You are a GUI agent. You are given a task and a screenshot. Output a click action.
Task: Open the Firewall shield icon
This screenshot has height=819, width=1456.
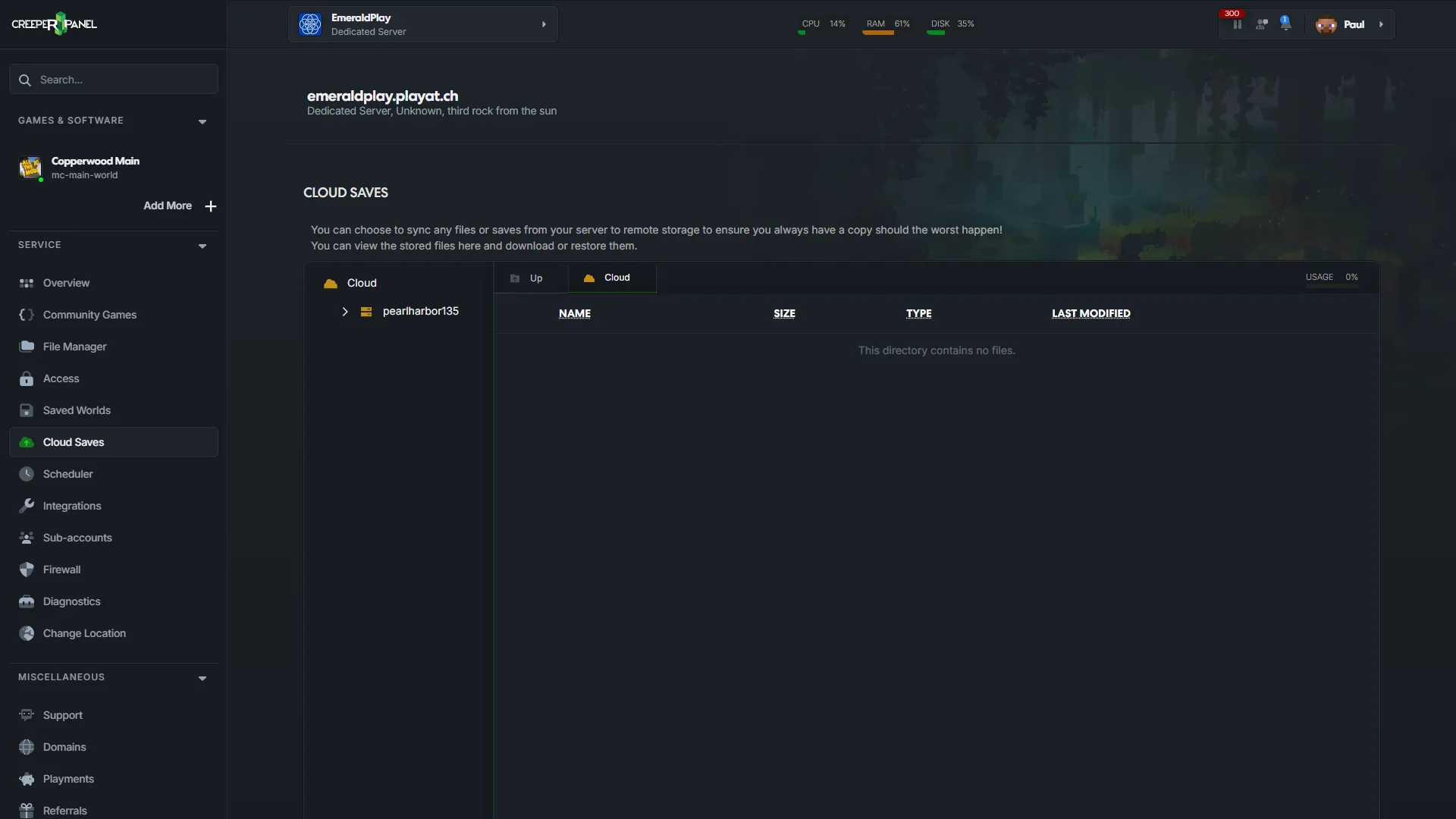click(x=27, y=570)
